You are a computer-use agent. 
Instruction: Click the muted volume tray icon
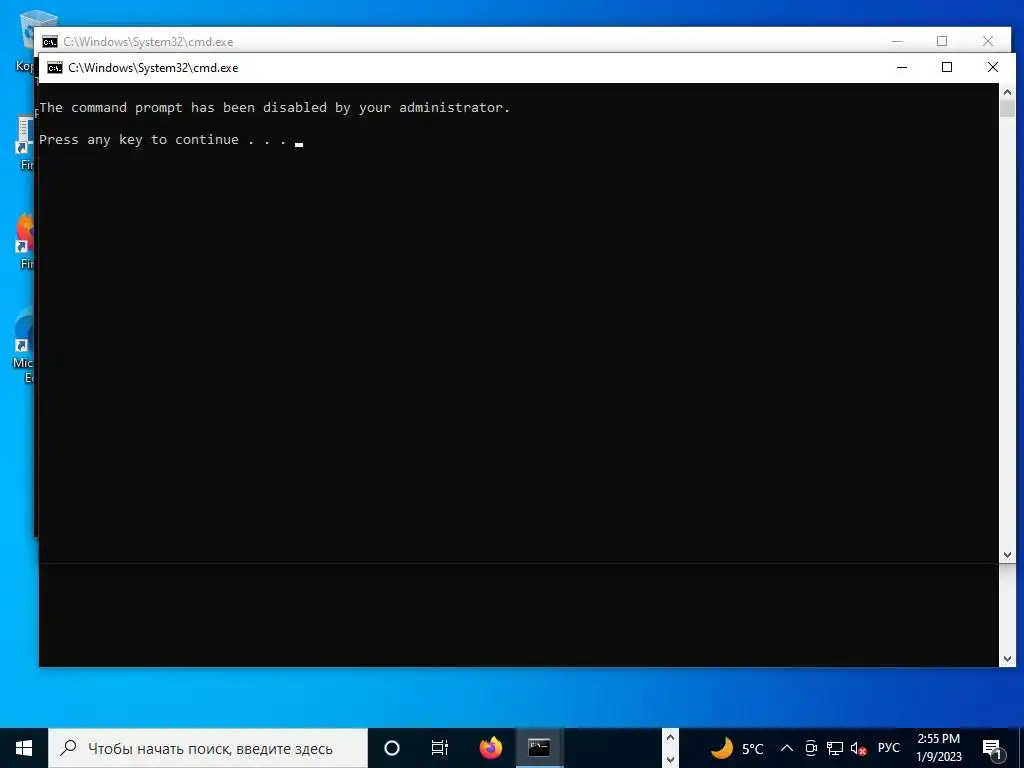tap(859, 748)
